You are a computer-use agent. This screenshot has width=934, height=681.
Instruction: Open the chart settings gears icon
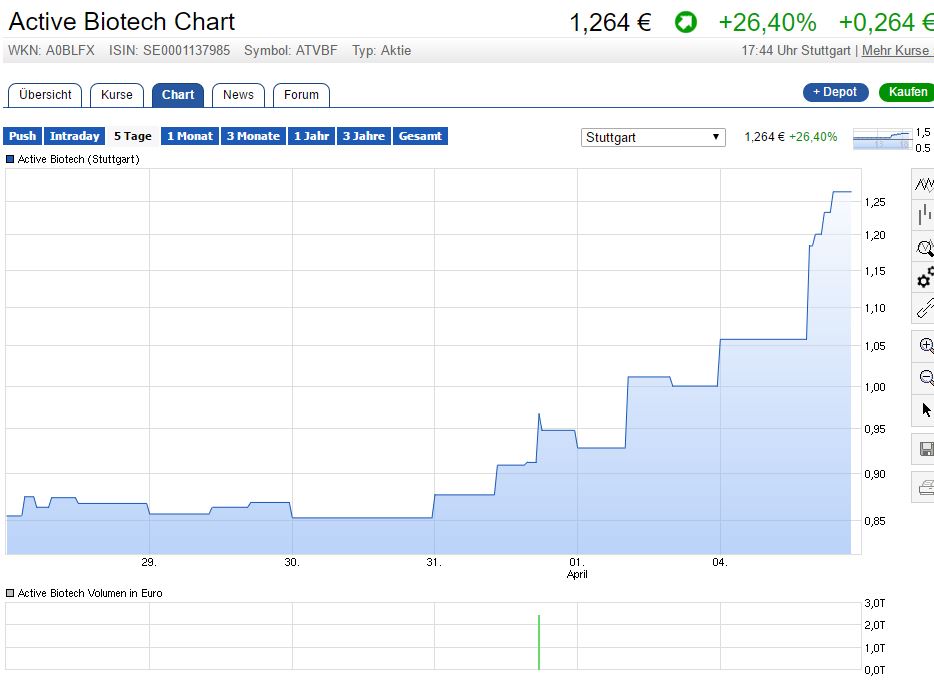pyautogui.click(x=924, y=281)
